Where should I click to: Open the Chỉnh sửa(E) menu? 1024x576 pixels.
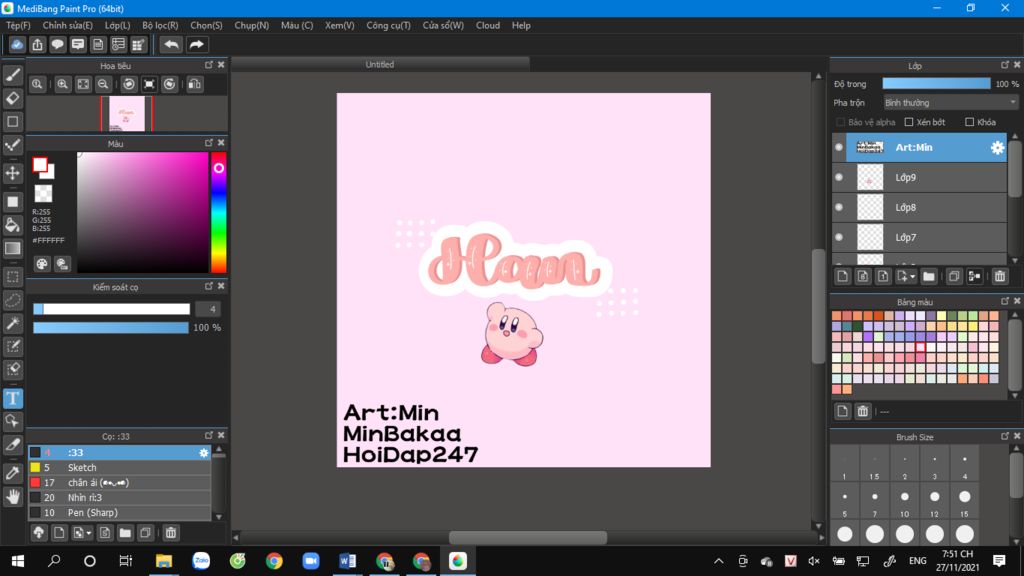coord(67,25)
